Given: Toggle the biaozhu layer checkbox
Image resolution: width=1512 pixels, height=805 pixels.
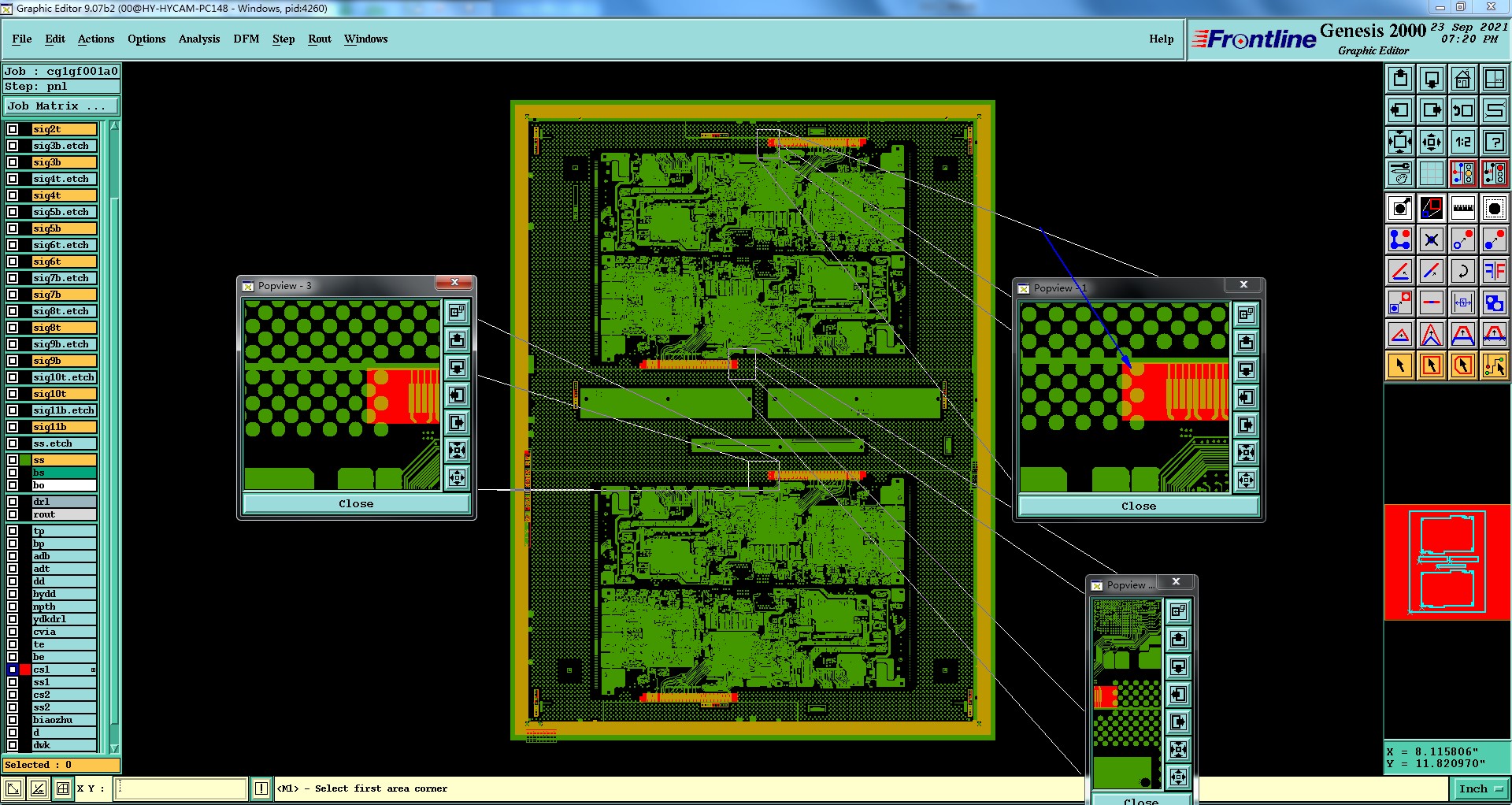Looking at the screenshot, I should (13, 720).
